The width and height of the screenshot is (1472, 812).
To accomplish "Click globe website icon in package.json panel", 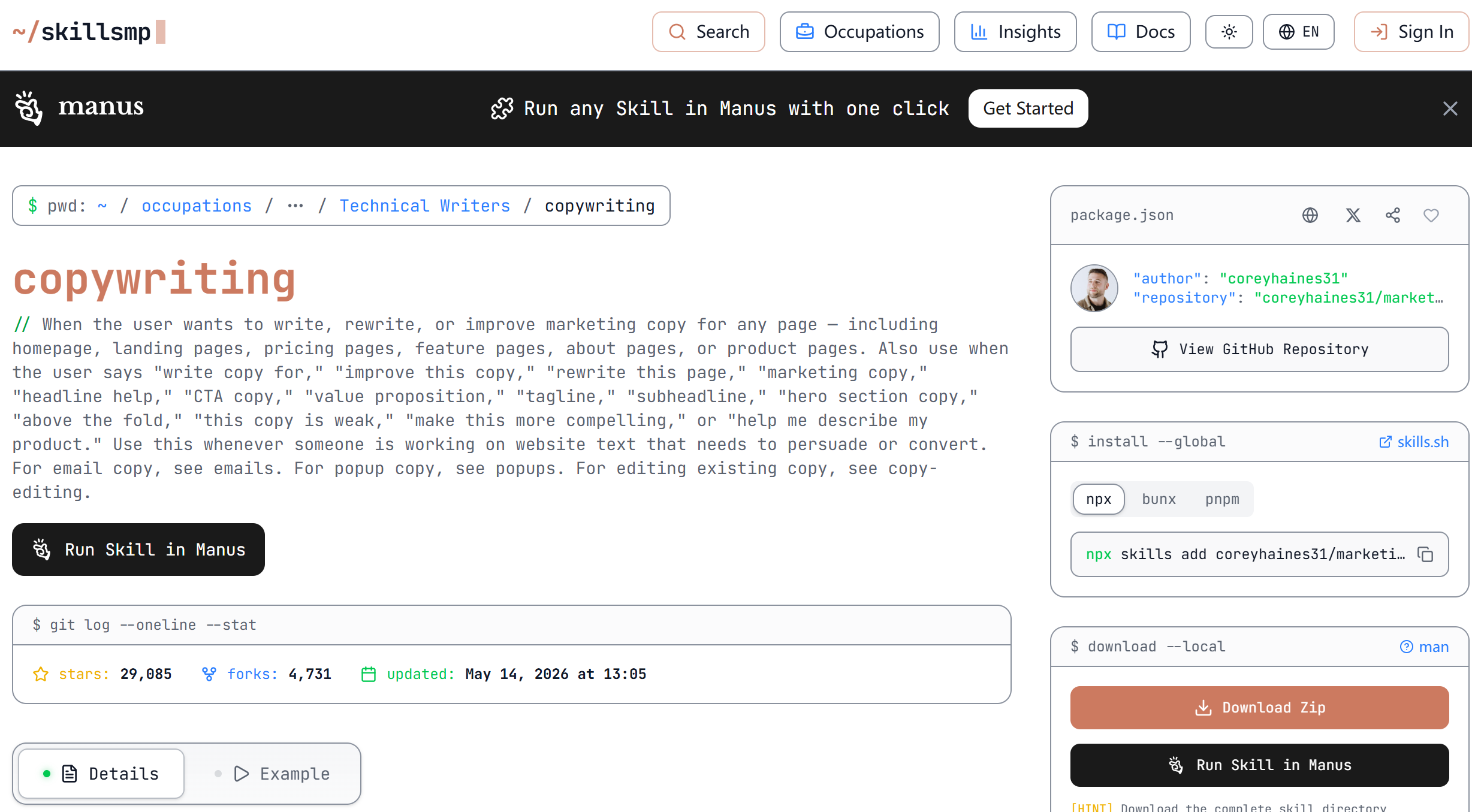I will click(1310, 215).
